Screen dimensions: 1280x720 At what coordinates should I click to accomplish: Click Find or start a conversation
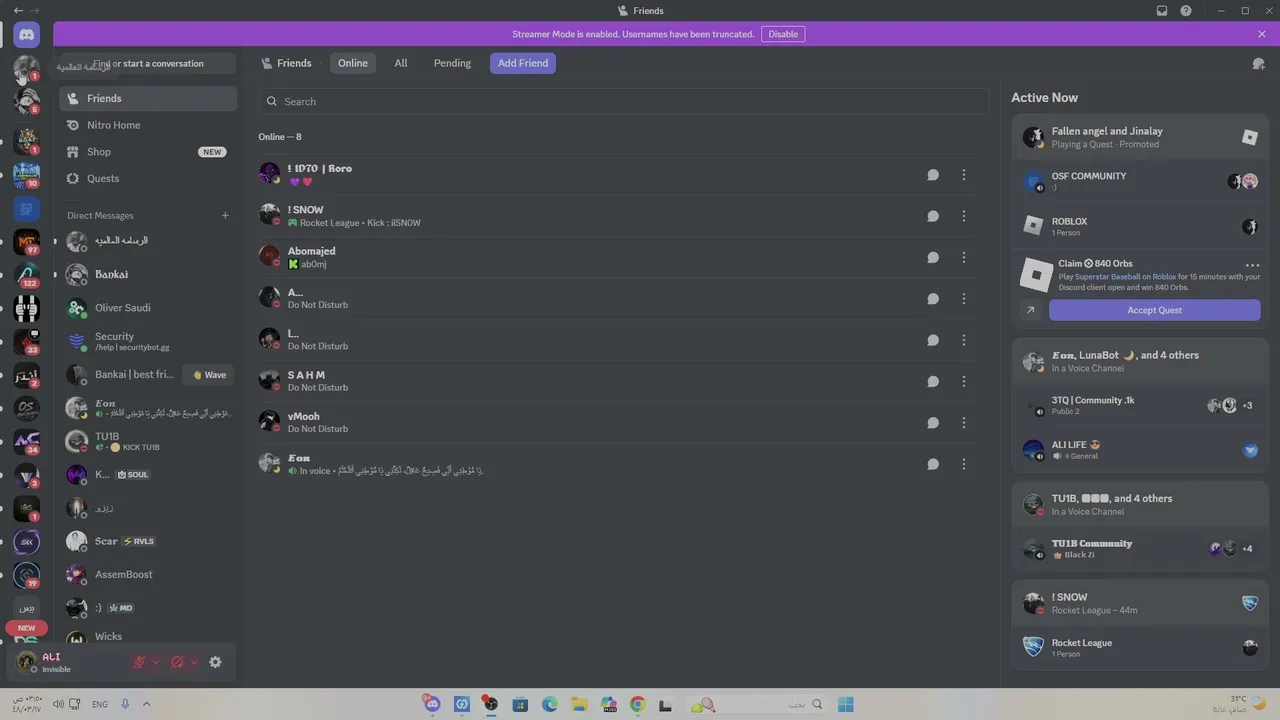(148, 63)
